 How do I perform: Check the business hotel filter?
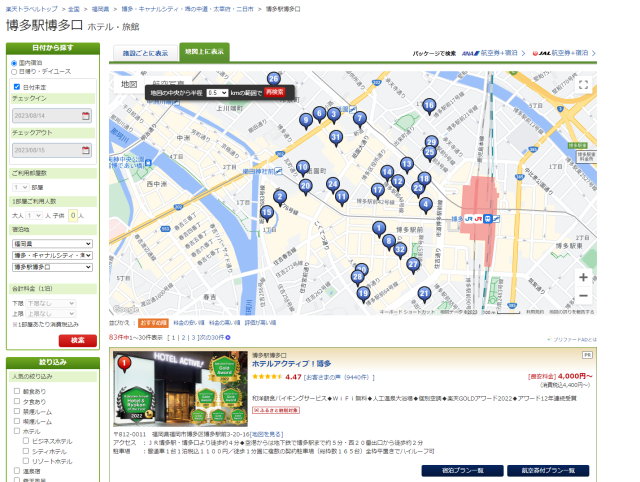pos(26,441)
